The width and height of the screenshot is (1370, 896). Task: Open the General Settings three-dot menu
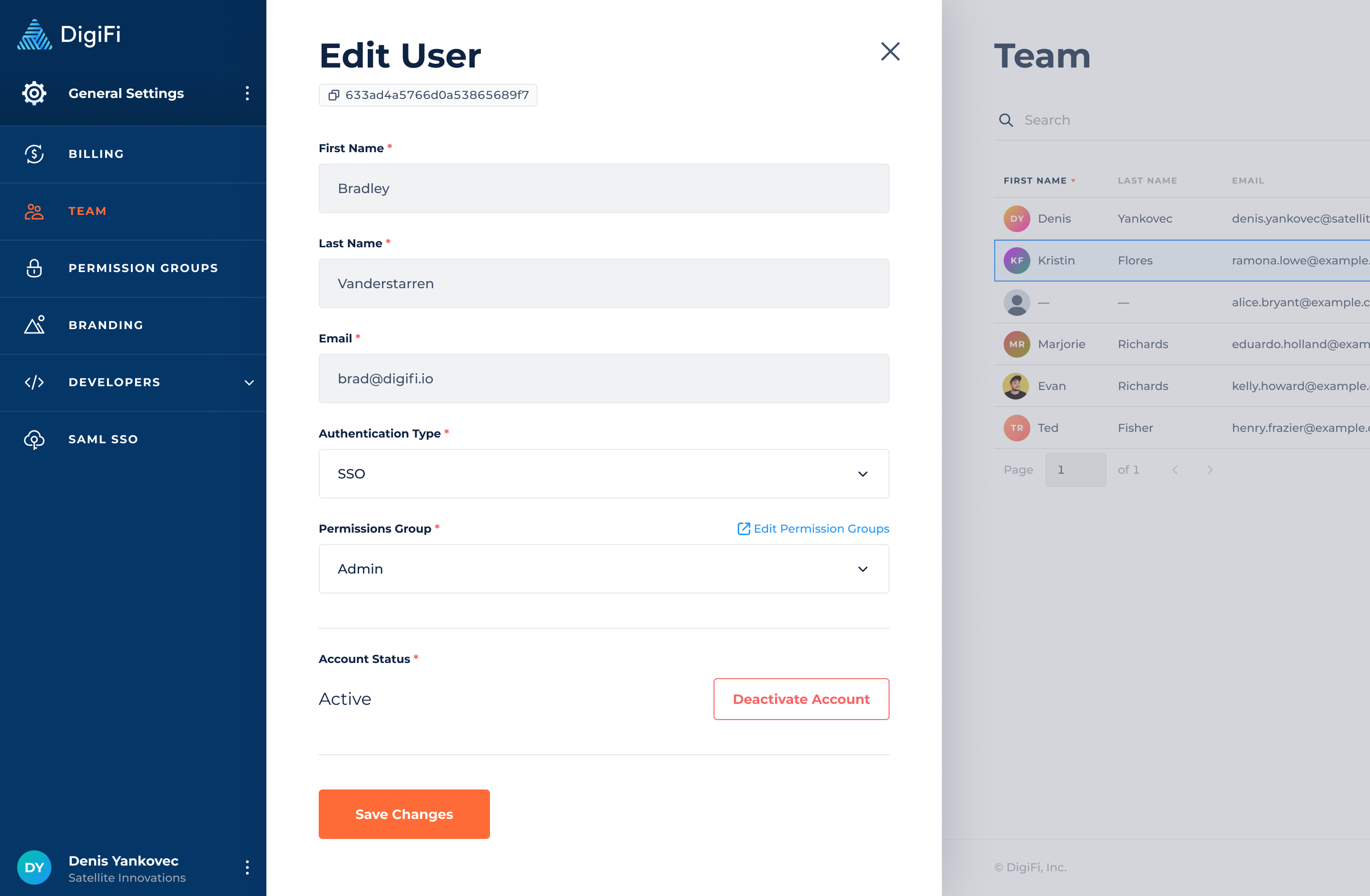click(x=247, y=93)
